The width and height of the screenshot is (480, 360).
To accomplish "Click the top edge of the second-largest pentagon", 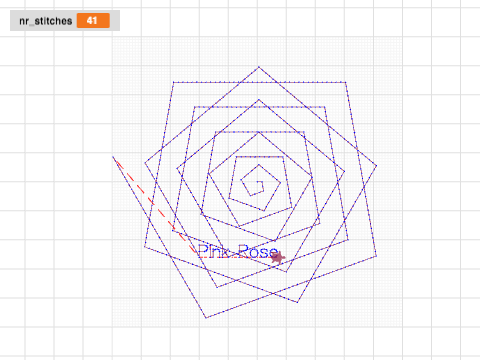I will coord(259,107).
